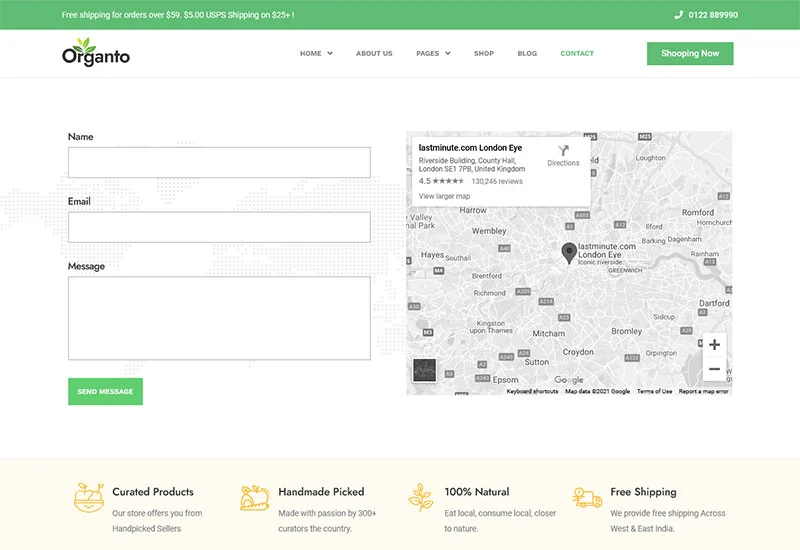Focus the Message text area
Image resolution: width=800 pixels, height=550 pixels.
[x=219, y=318]
